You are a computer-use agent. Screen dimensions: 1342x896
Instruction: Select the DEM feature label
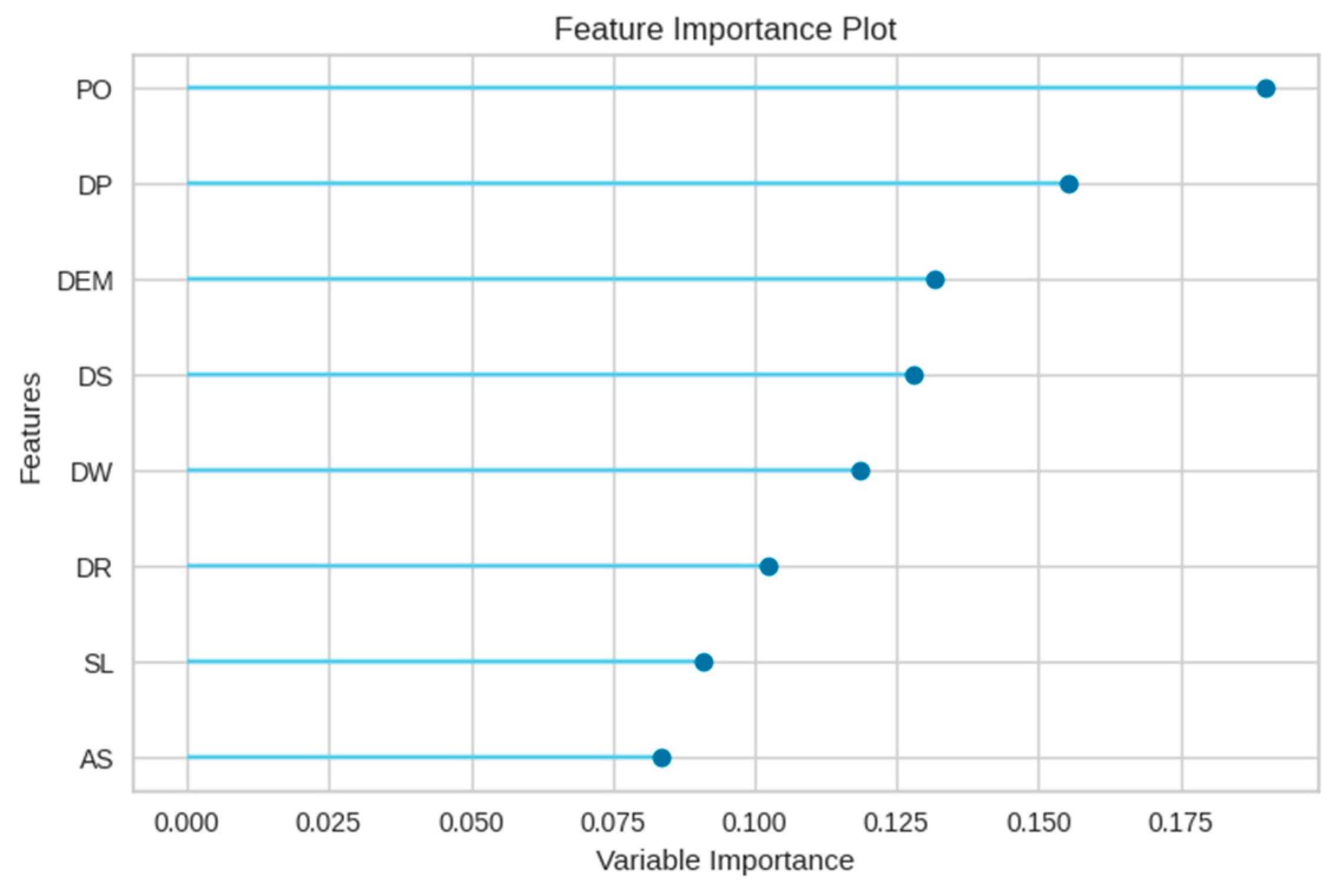click(85, 282)
